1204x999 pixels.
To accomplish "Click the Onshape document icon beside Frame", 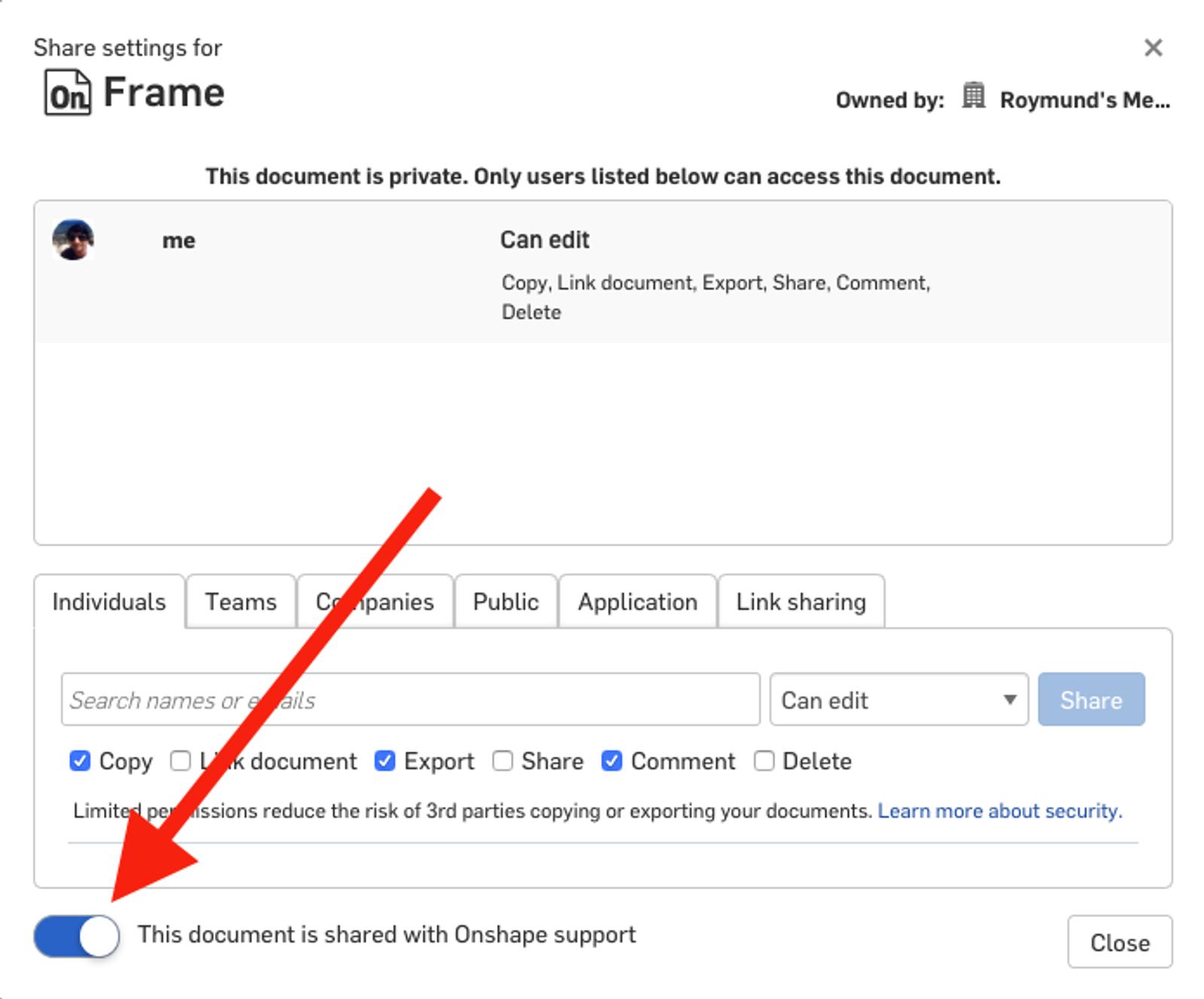I will (x=68, y=93).
